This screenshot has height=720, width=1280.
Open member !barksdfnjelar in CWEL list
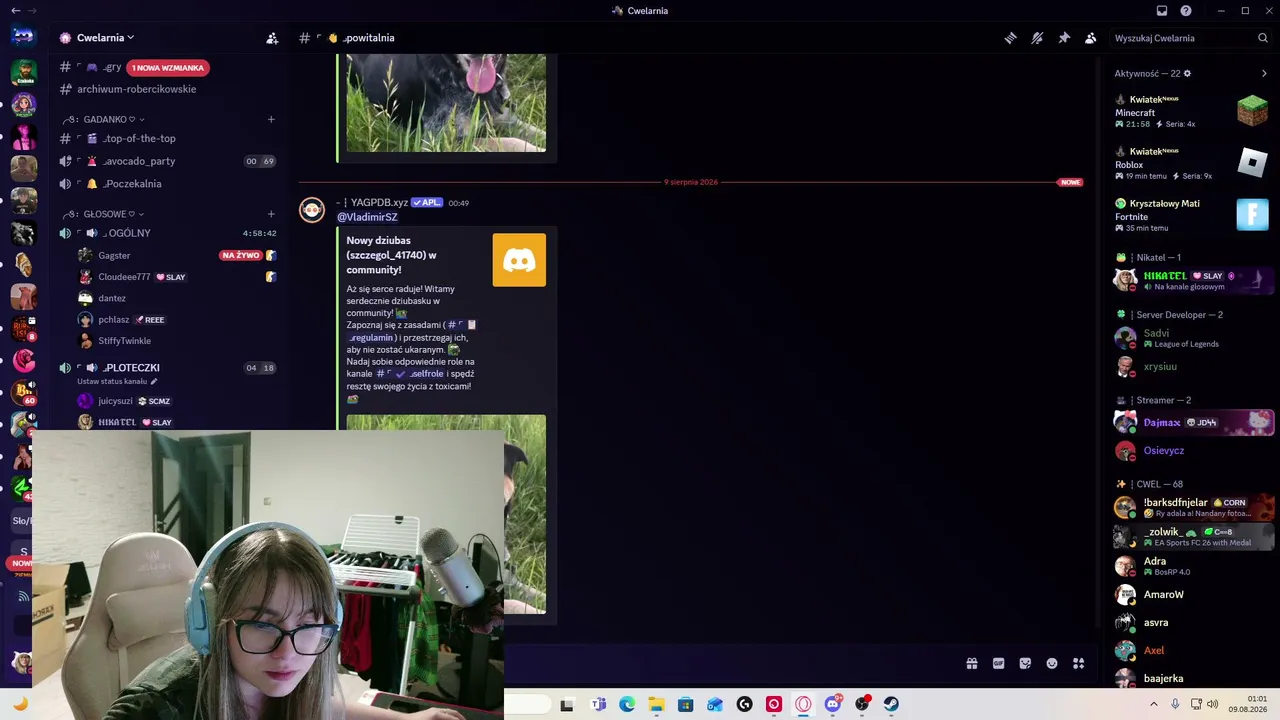[1194, 507]
